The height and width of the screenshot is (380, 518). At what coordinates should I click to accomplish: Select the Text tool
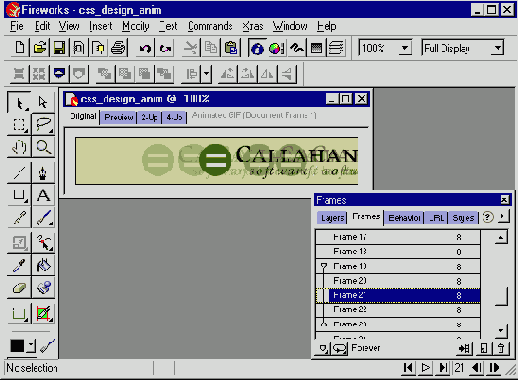point(44,196)
